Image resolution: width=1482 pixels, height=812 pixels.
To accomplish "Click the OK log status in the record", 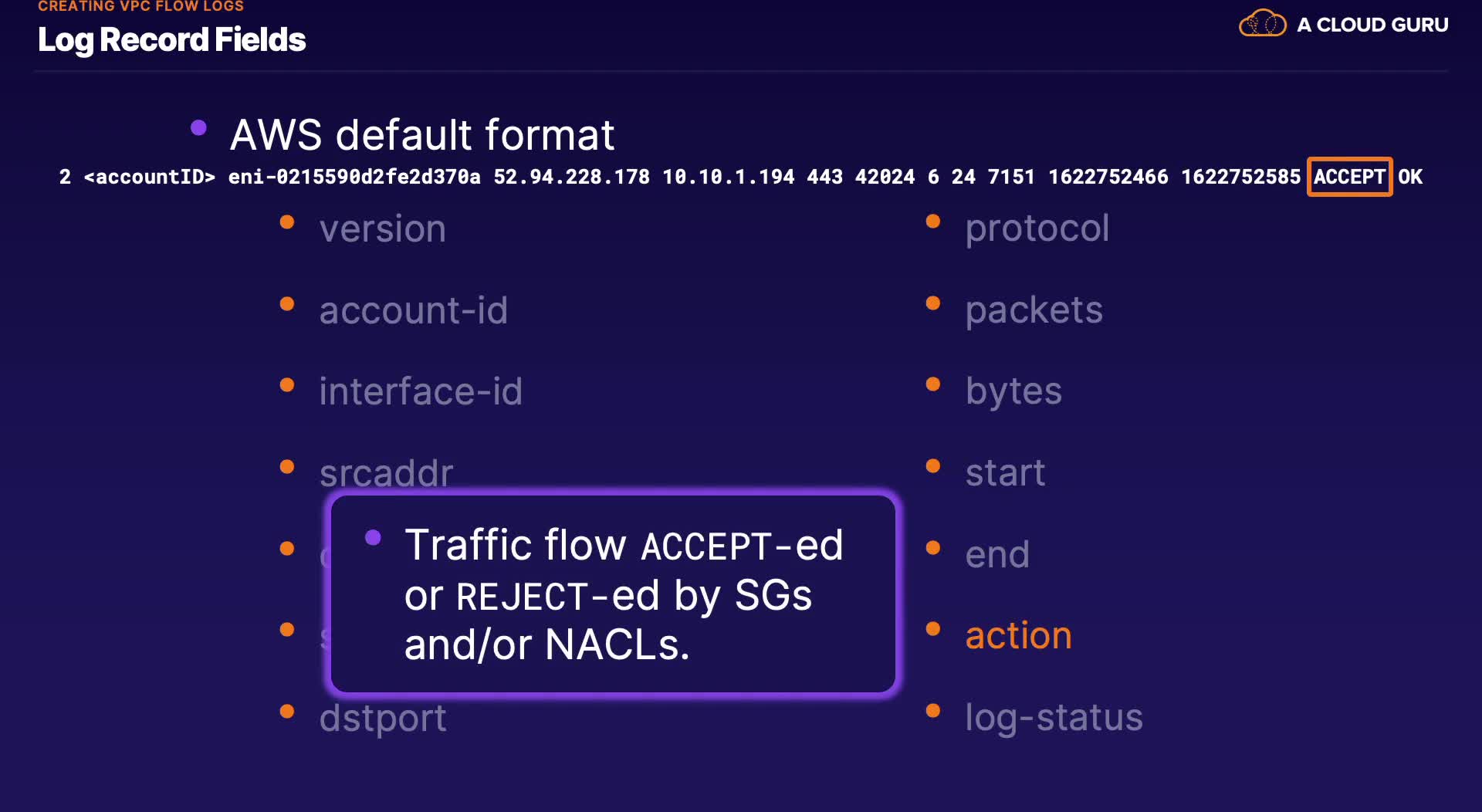I will (x=1410, y=177).
